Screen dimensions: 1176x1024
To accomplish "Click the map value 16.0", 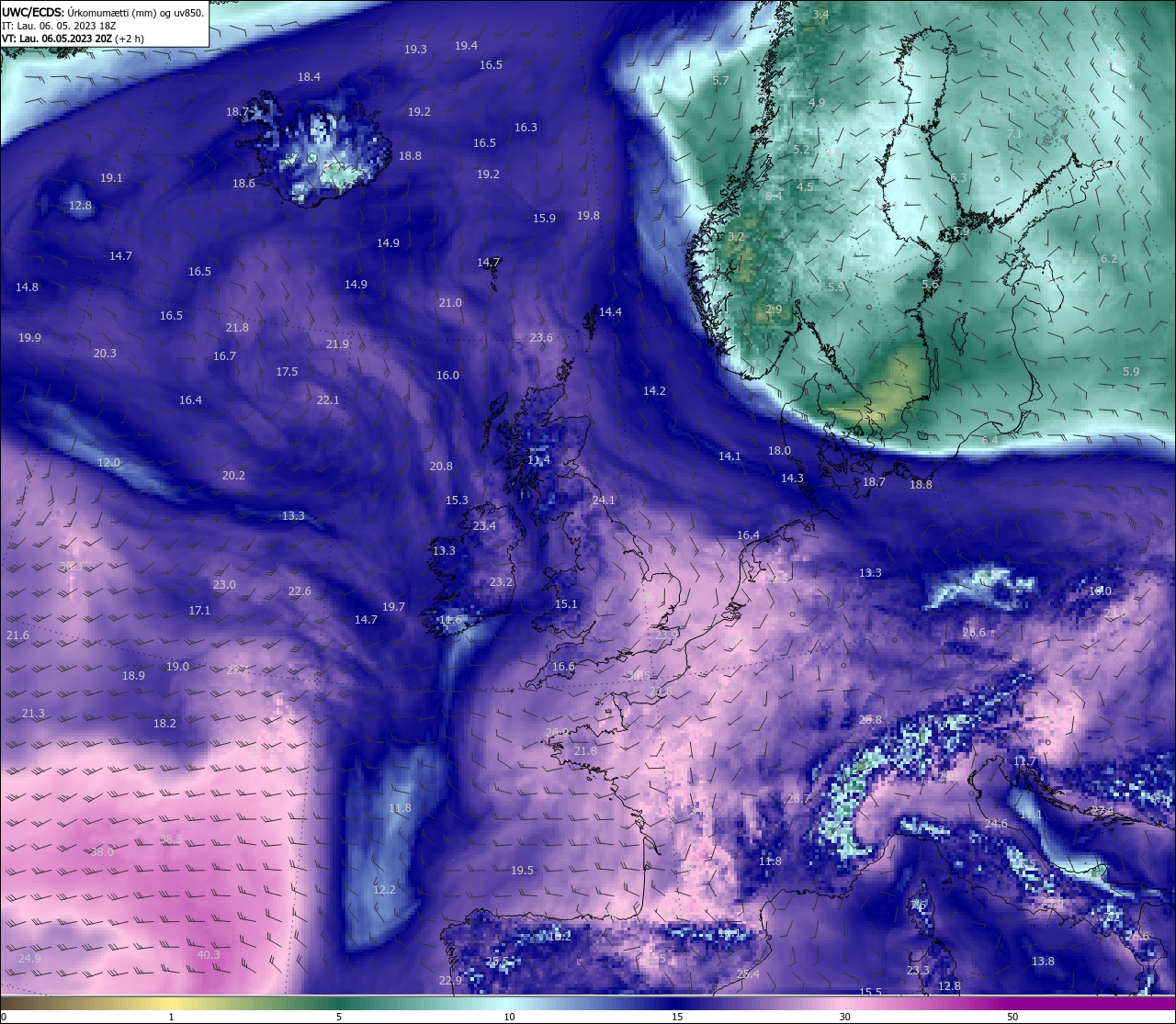I will coord(448,376).
